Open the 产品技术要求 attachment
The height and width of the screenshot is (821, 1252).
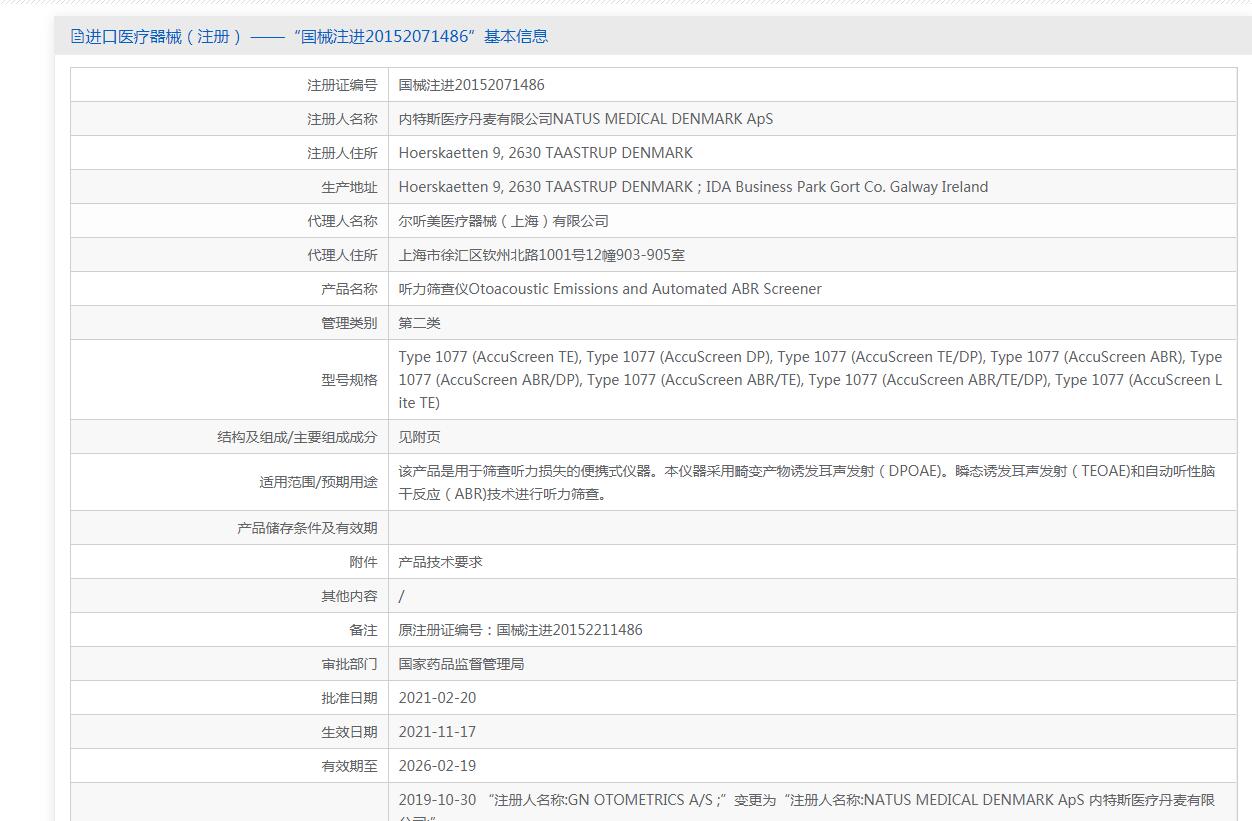440,562
